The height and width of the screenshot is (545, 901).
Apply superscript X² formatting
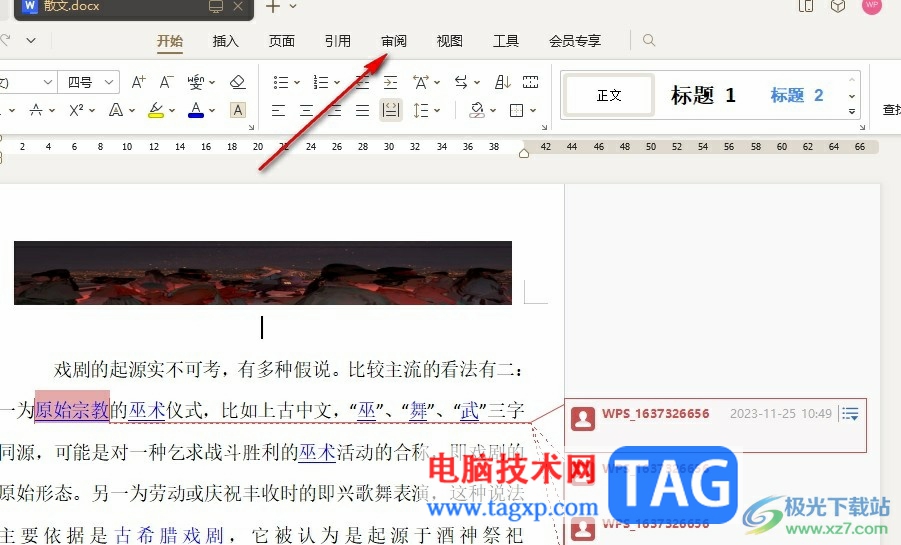(x=76, y=110)
